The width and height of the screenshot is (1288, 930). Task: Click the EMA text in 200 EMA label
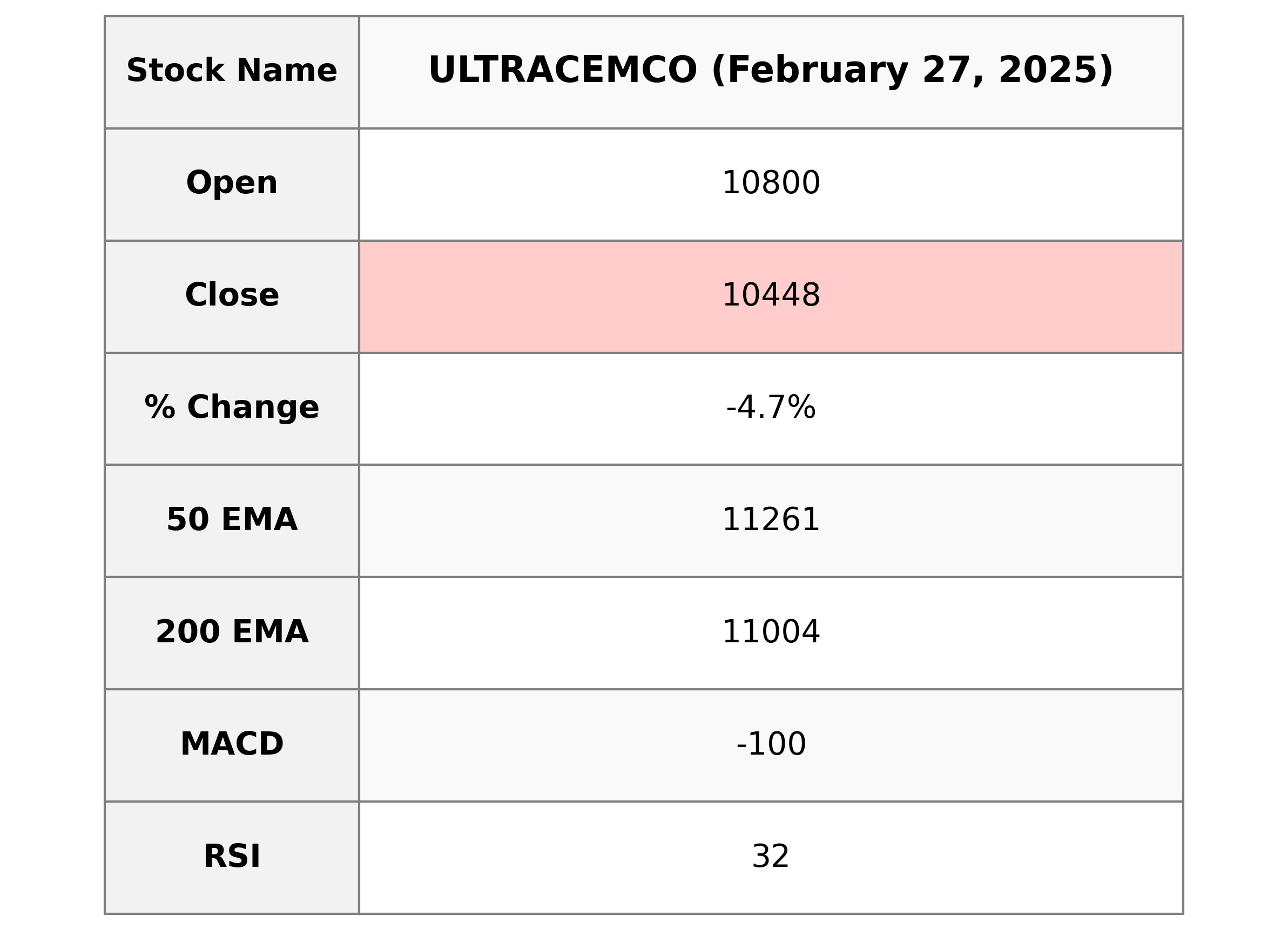(x=270, y=632)
